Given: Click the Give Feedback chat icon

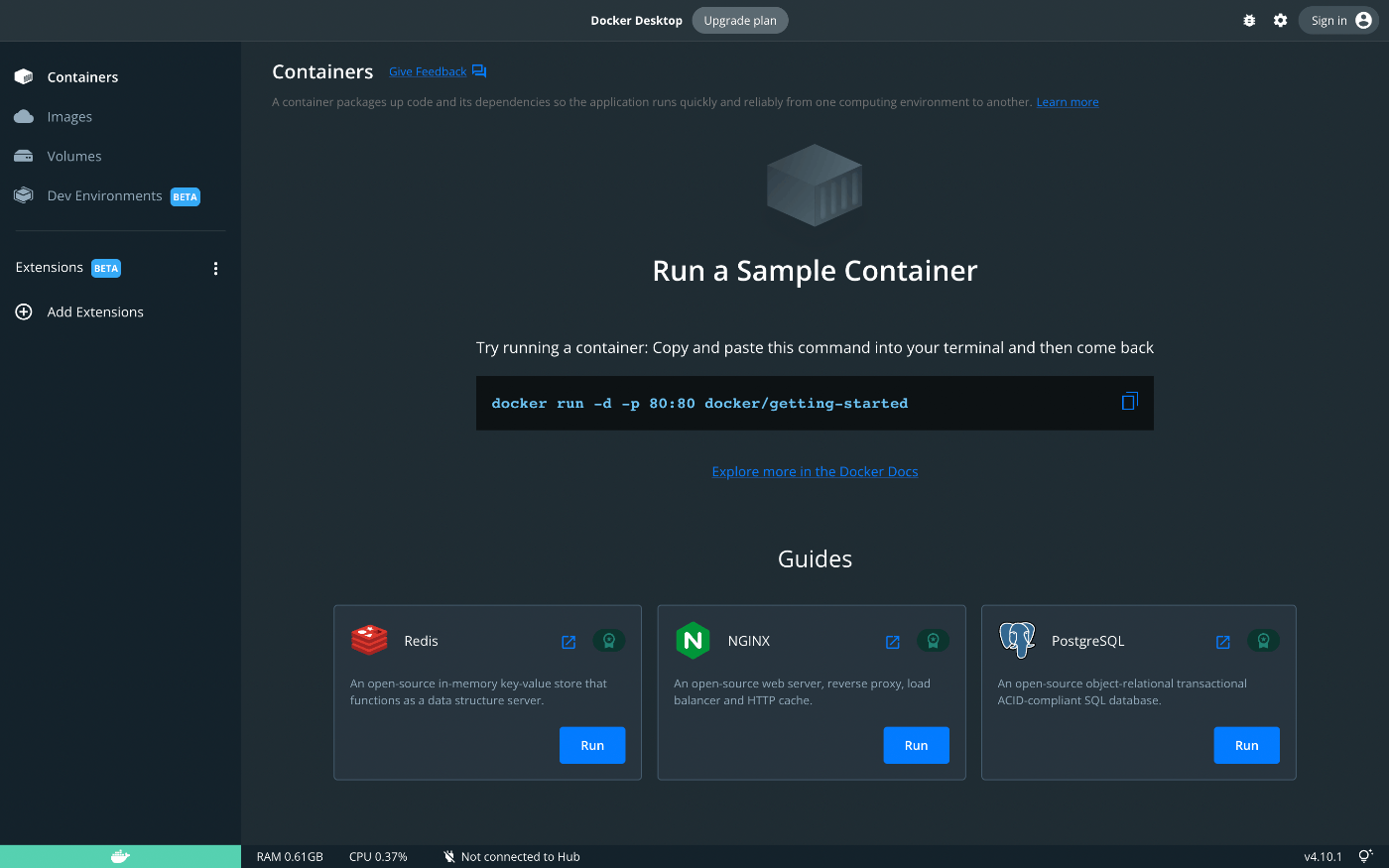Looking at the screenshot, I should [479, 71].
